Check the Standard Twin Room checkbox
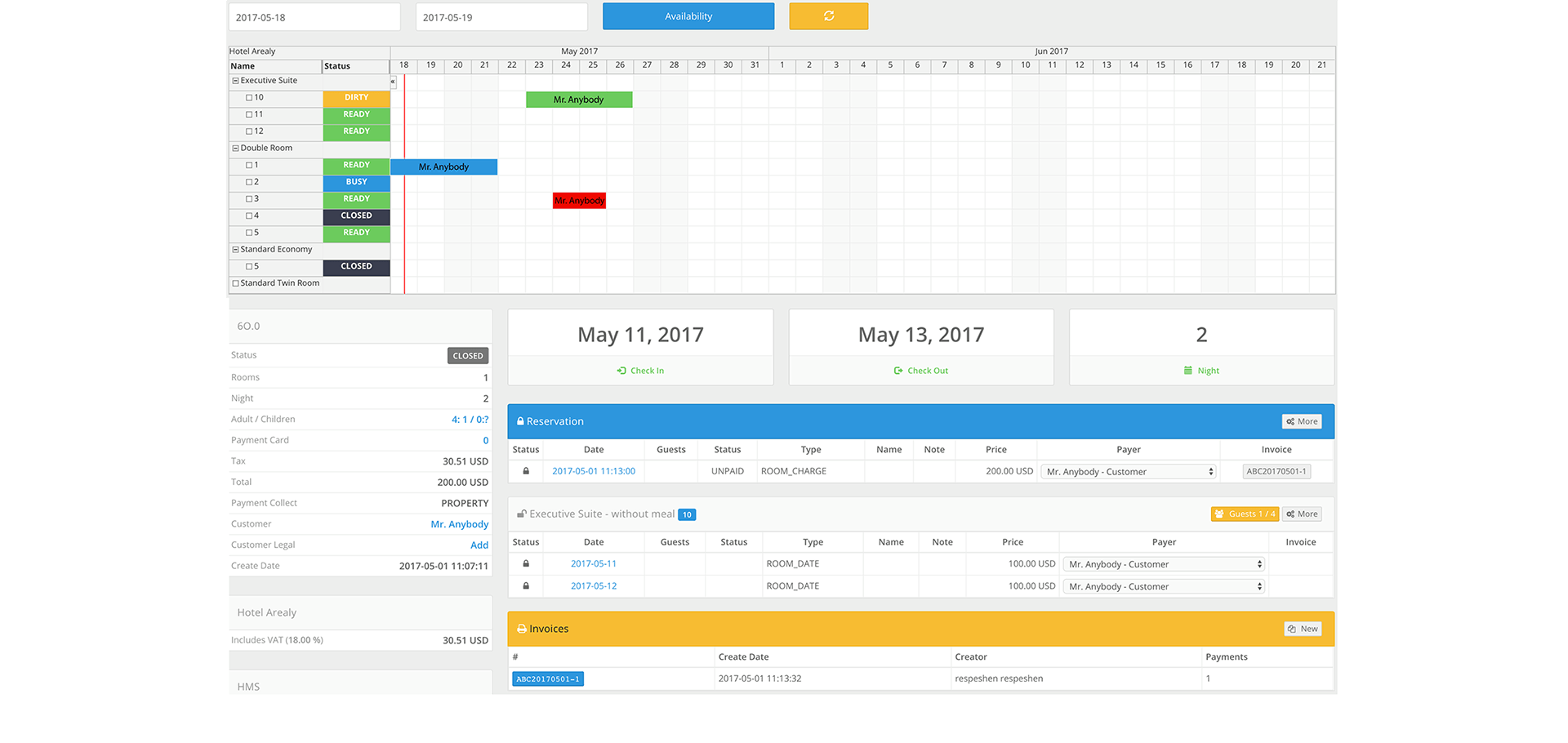 pos(236,283)
